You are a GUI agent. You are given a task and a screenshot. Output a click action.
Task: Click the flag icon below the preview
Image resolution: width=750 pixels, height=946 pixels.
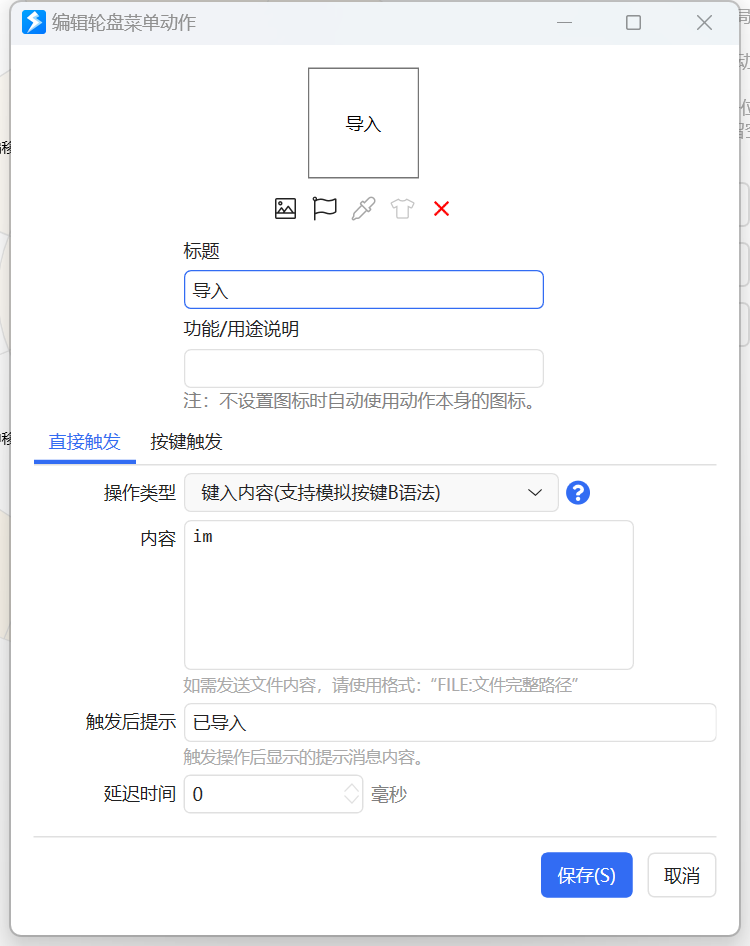pyautogui.click(x=324, y=209)
